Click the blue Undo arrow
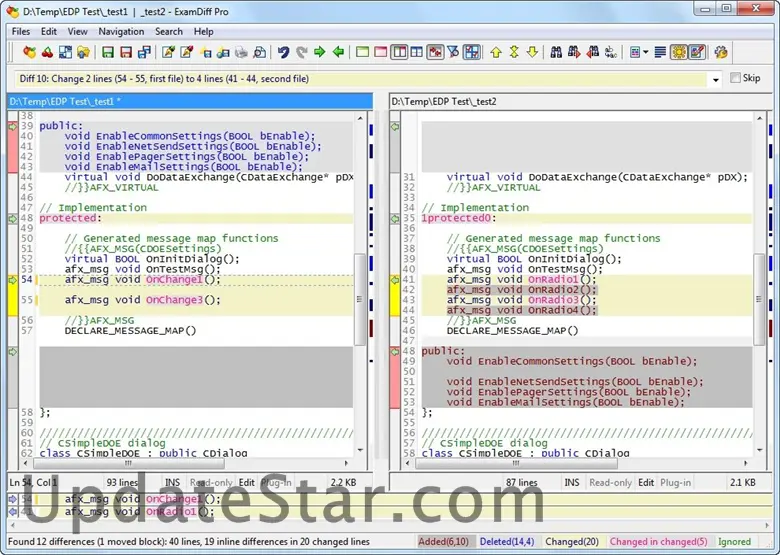The image size is (780, 555). (284, 52)
